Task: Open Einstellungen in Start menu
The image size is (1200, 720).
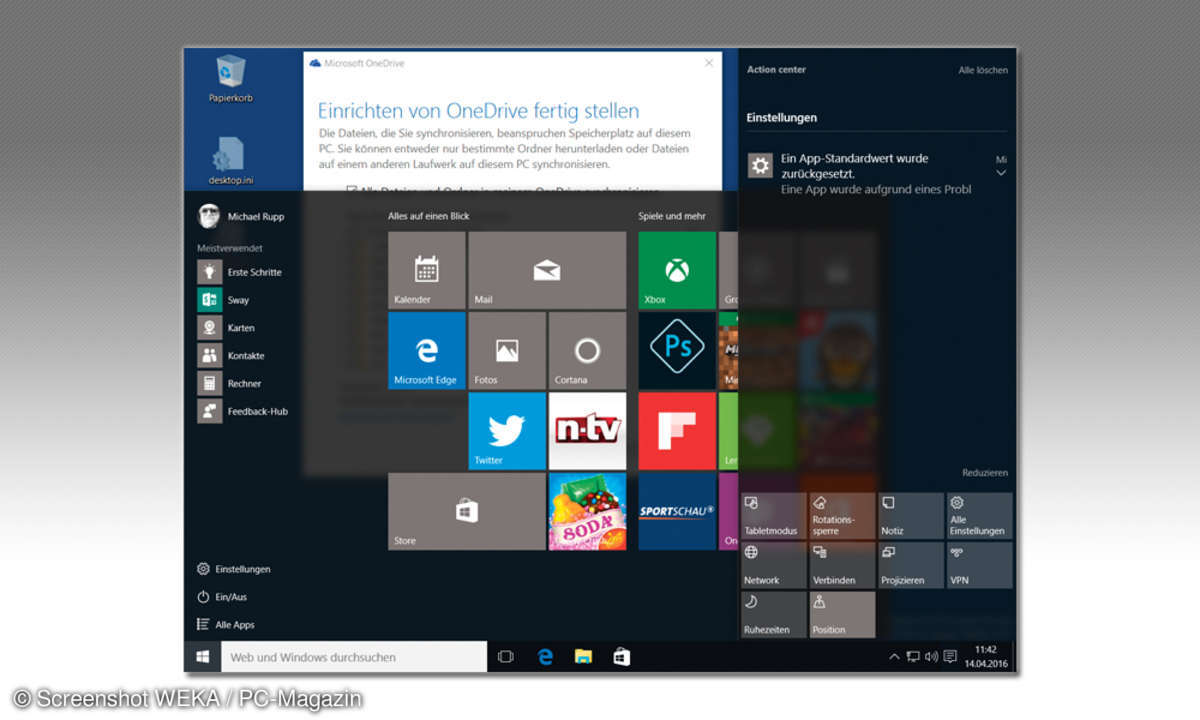Action: (233, 569)
